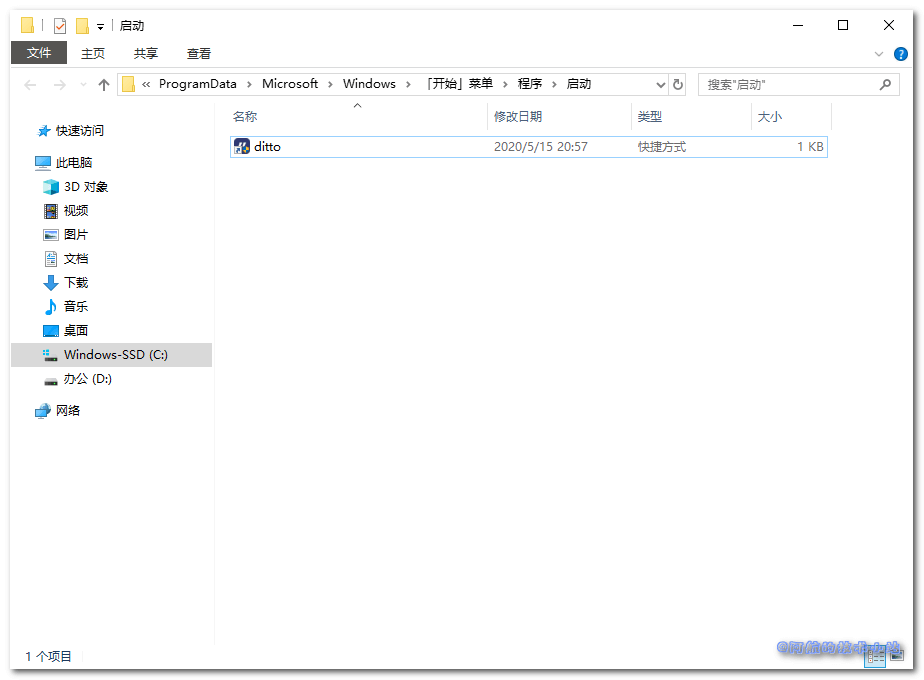Viewport: 924px width, 680px height.
Task: Select the 下载 folder in sidebar
Action: pos(75,283)
